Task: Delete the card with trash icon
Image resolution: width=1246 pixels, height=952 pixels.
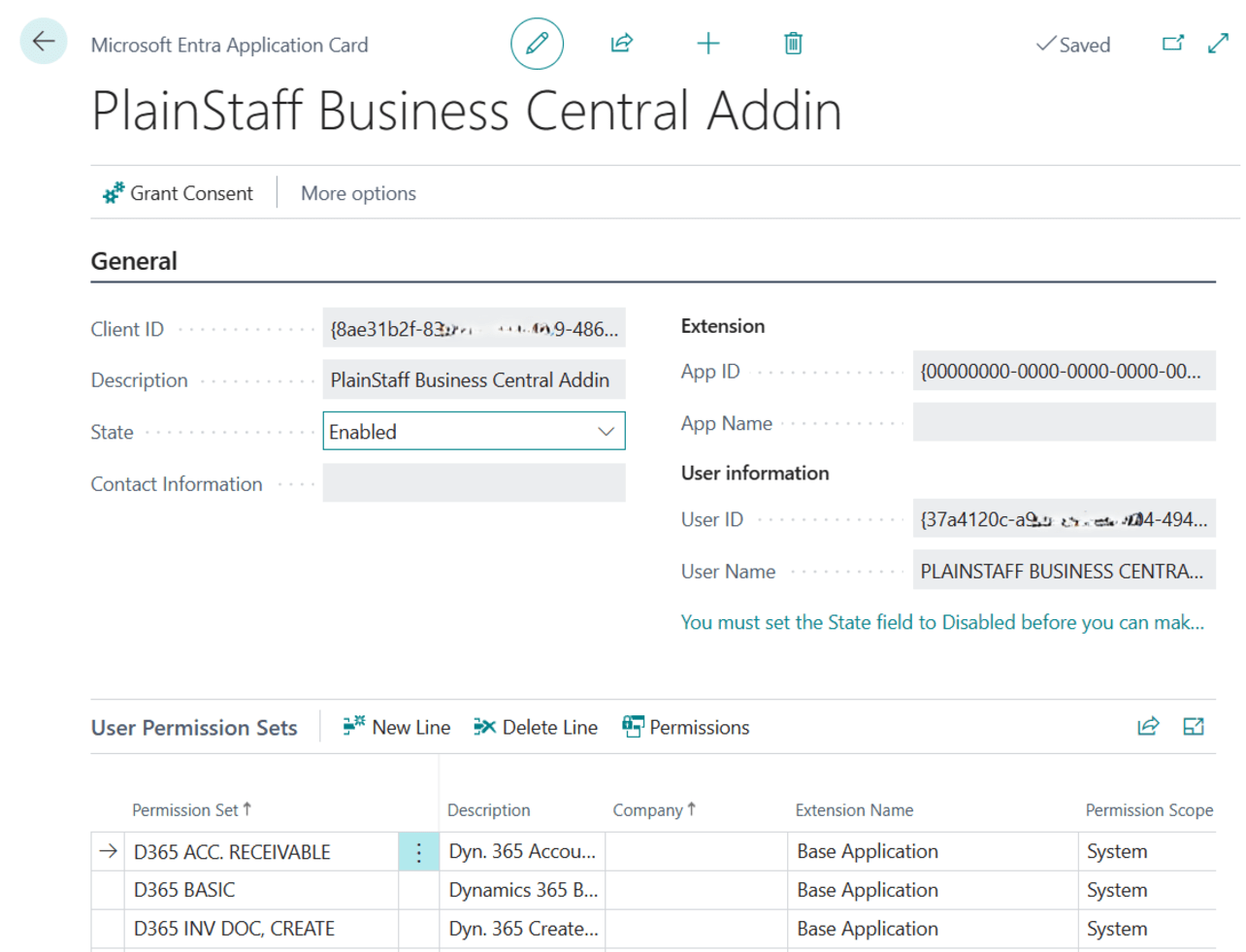Action: [793, 44]
